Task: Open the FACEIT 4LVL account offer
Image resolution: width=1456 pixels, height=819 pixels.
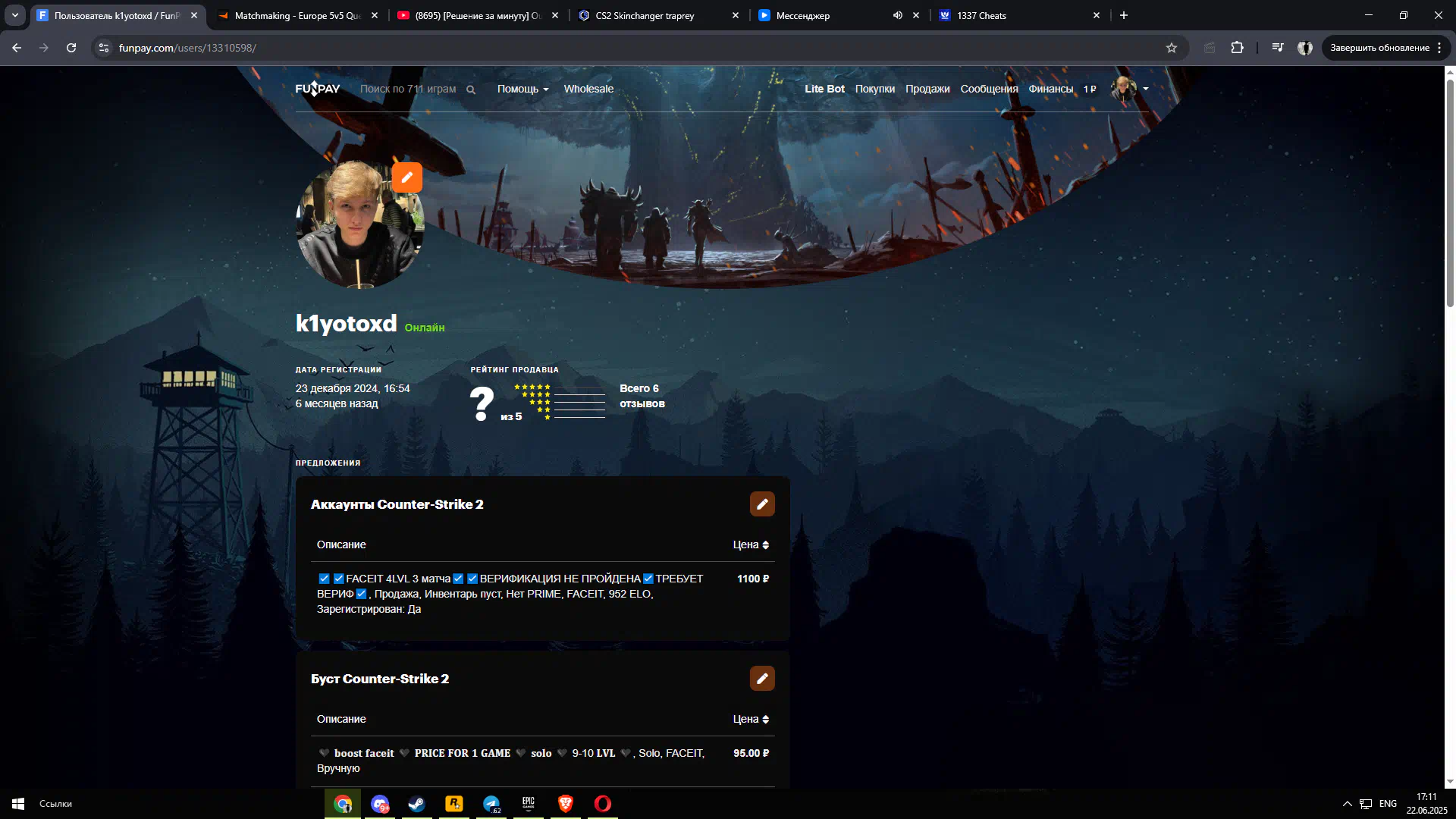Action: click(542, 594)
